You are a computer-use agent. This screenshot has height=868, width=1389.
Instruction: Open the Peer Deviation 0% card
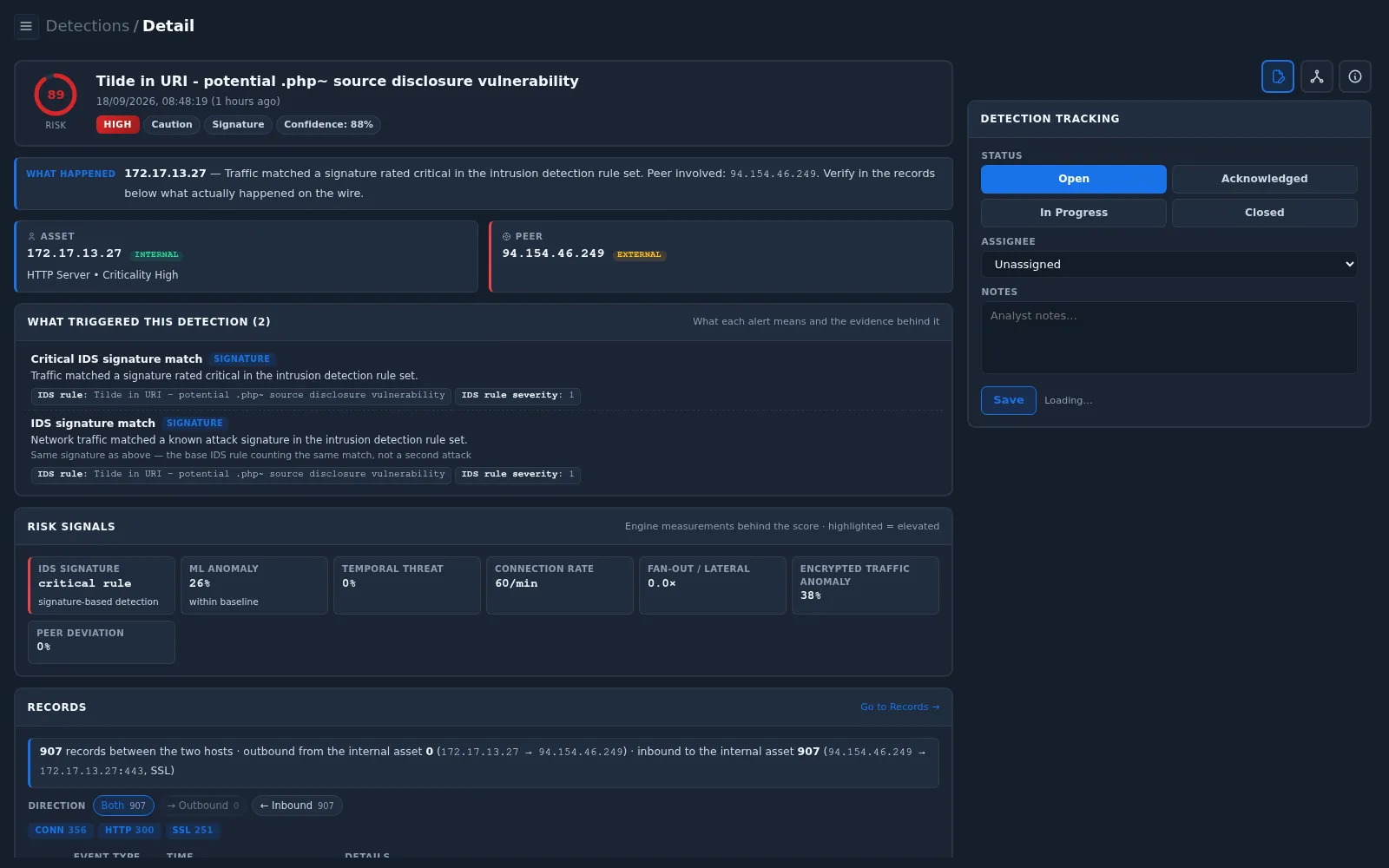pos(102,642)
